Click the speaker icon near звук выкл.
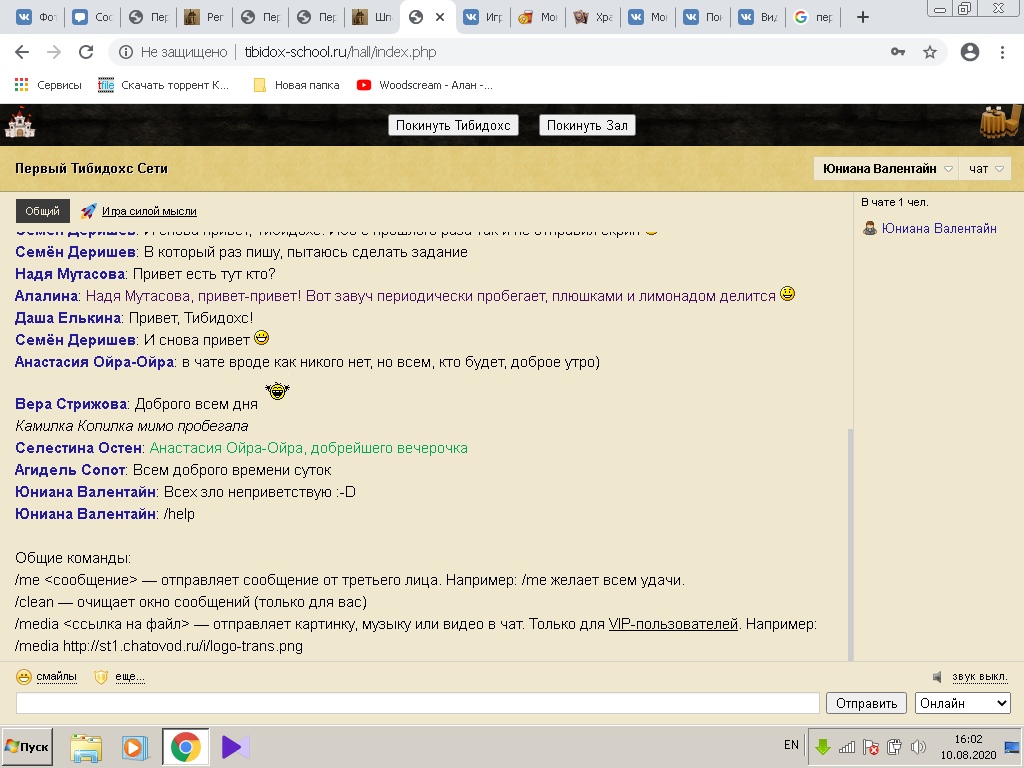The image size is (1024, 768). 937,677
